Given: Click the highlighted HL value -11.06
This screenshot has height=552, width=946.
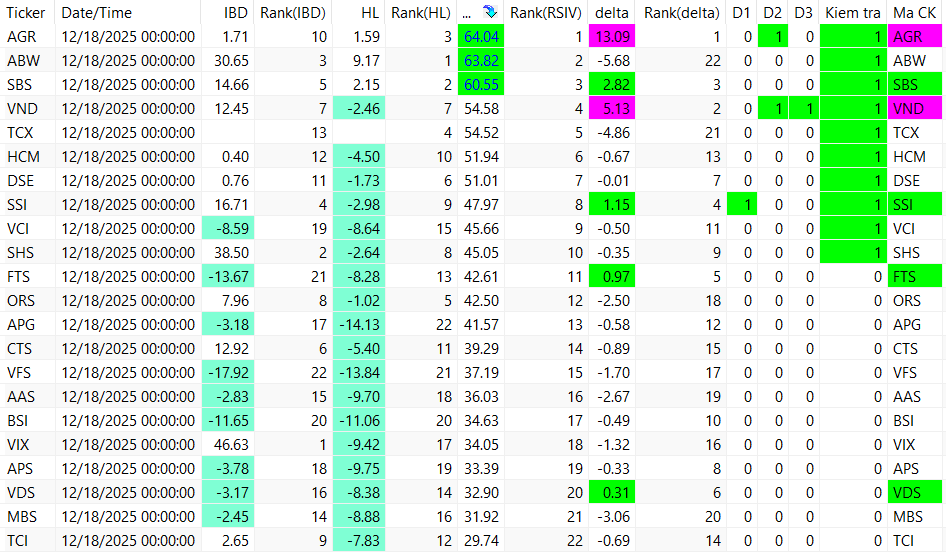Looking at the screenshot, I should [359, 420].
